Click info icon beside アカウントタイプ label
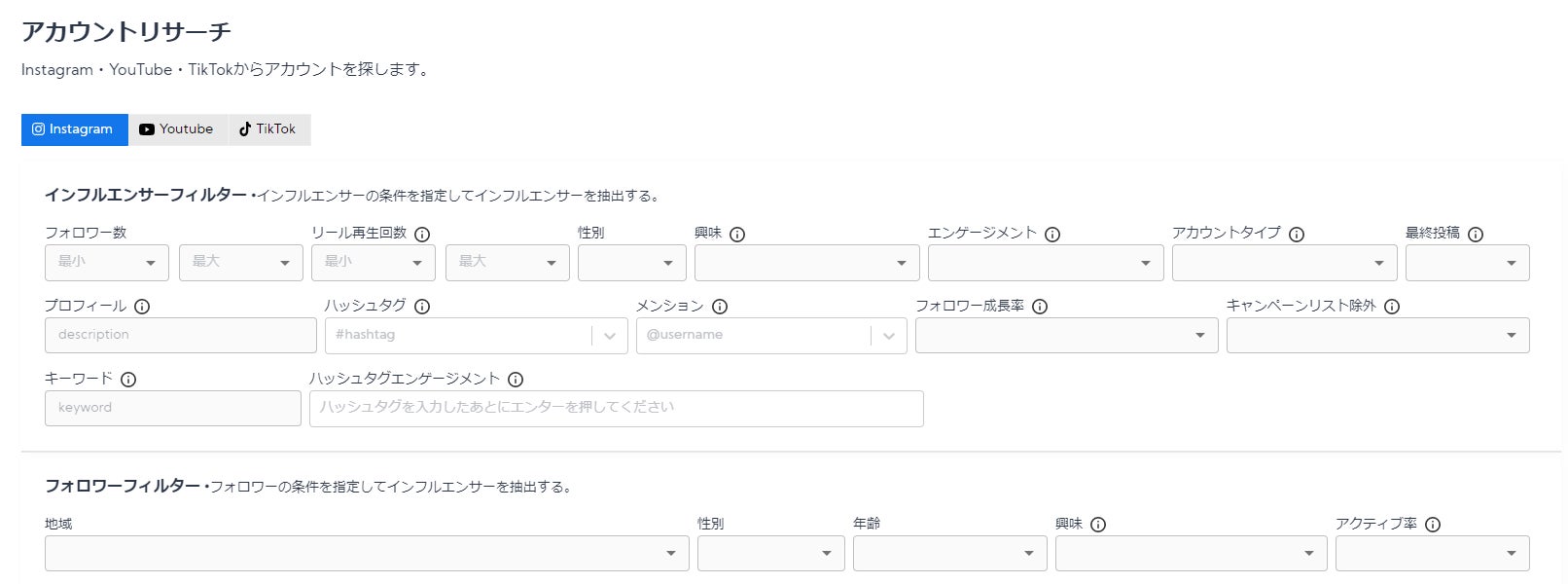The height and width of the screenshot is (584, 1568). [1297, 234]
